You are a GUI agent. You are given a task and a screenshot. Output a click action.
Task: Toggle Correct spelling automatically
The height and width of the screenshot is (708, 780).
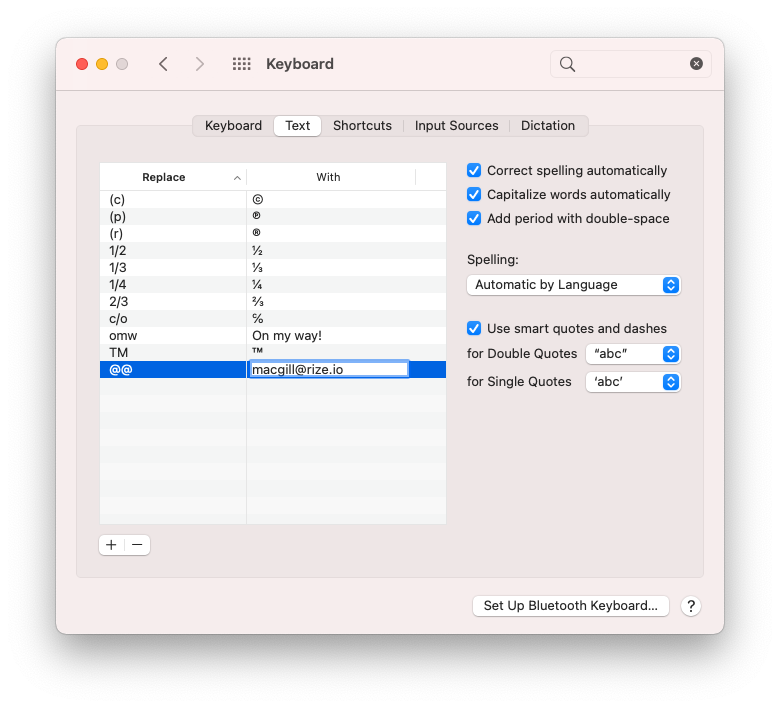click(x=474, y=171)
